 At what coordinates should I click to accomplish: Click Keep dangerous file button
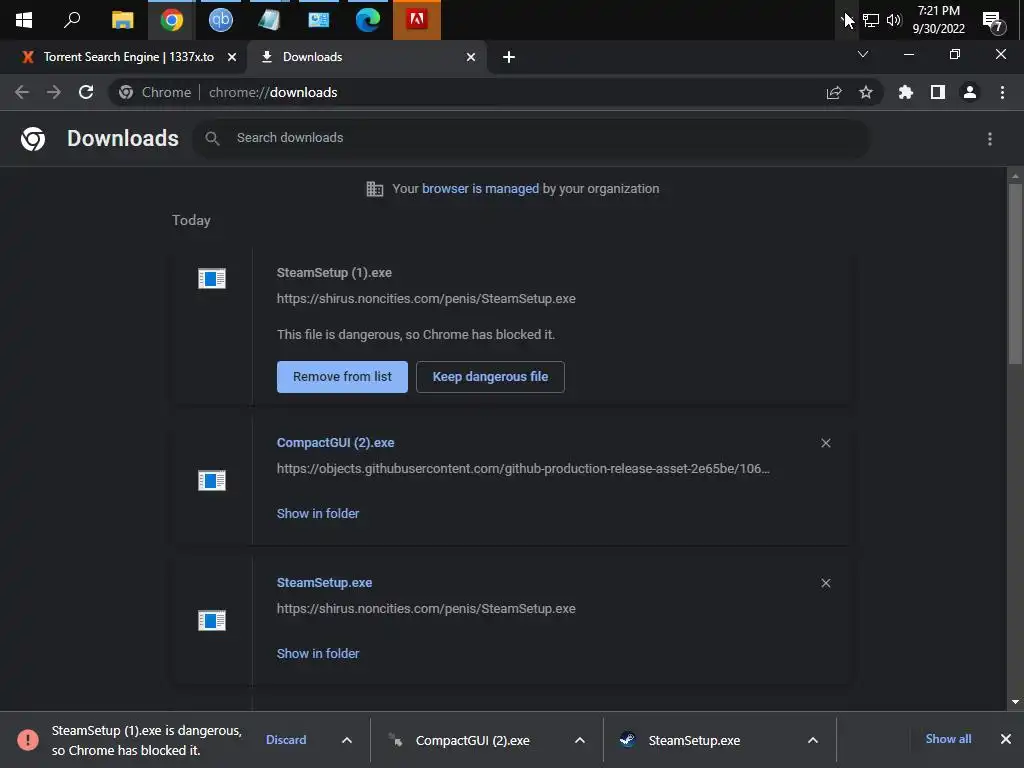pos(490,377)
